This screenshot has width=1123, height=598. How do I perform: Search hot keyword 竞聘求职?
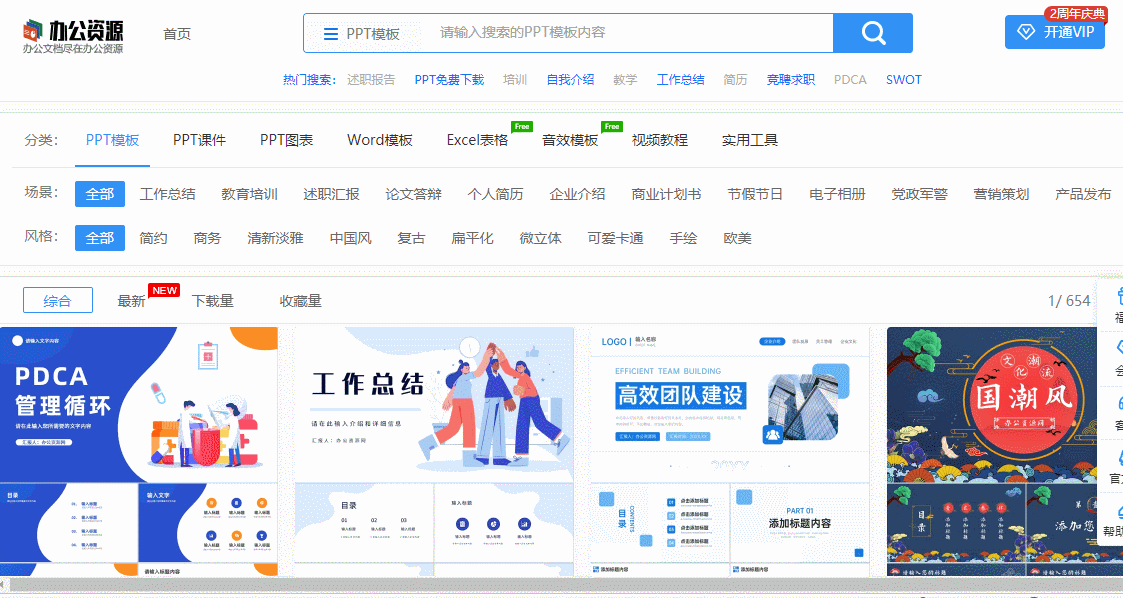tap(791, 79)
